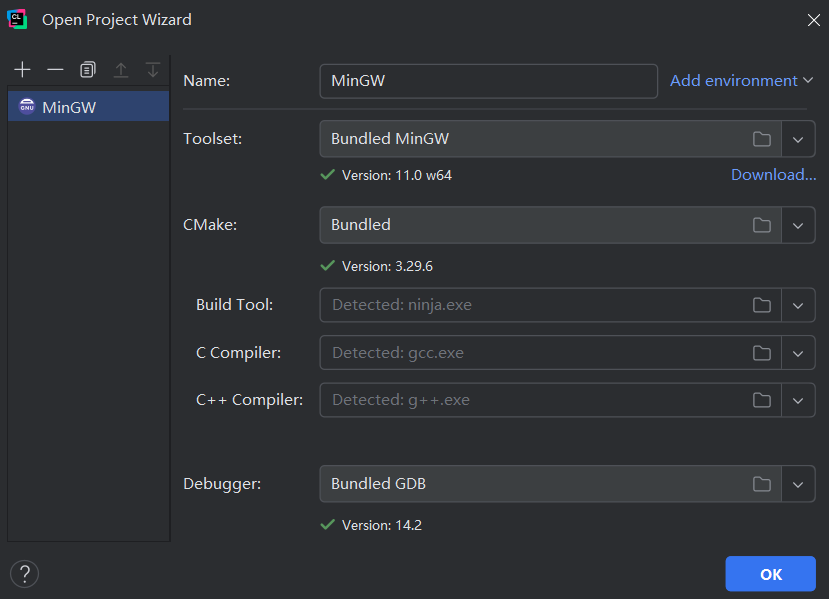The image size is (829, 599).
Task: Click the Debugger: label
Action: point(222,484)
